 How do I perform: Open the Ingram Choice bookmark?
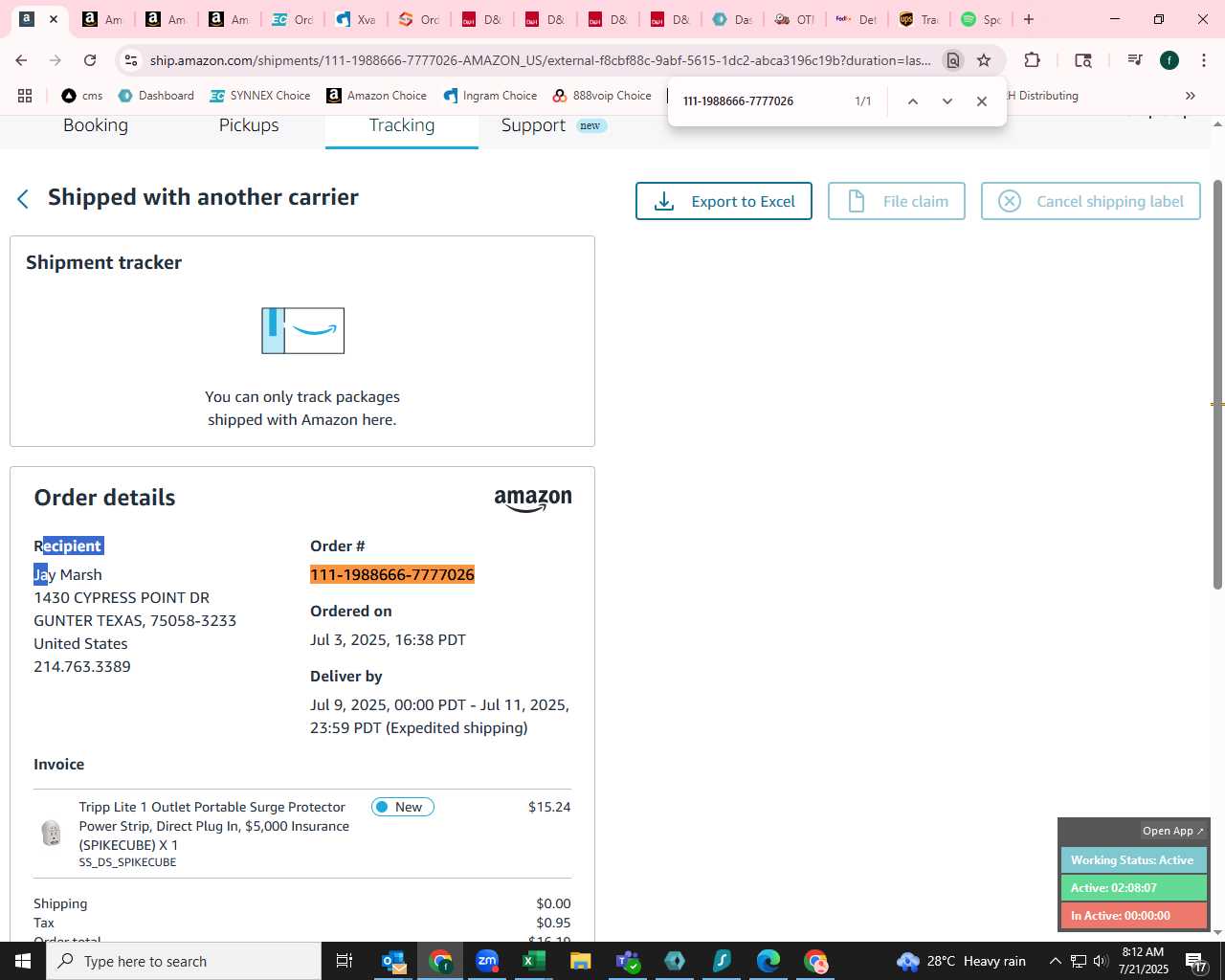490,96
